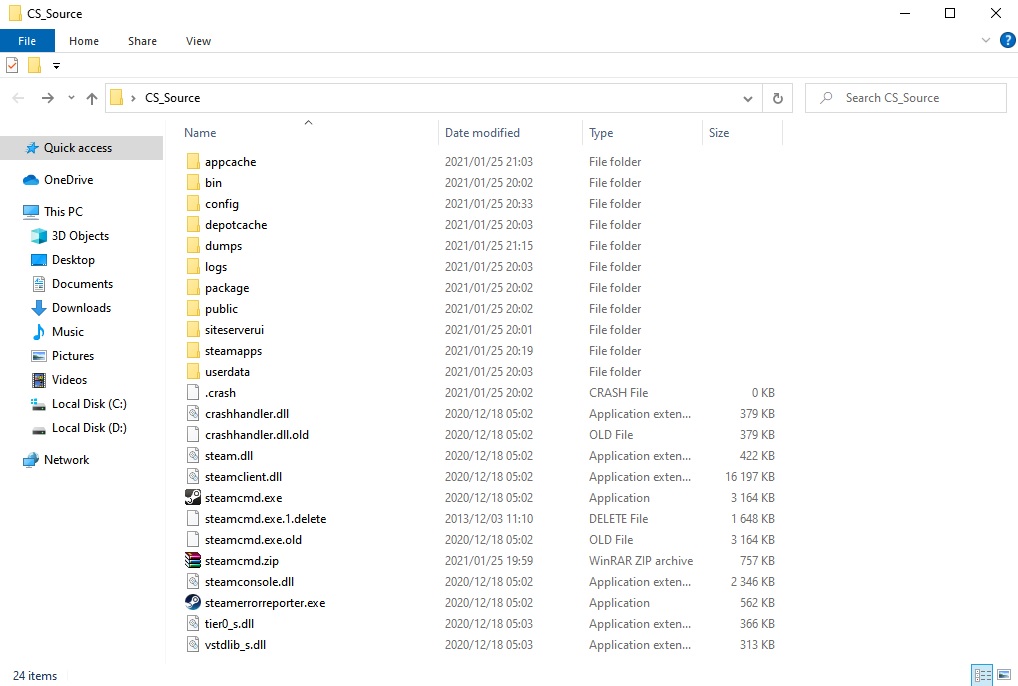Open the recent locations dropdown arrow
The image size is (1018, 686).
click(71, 98)
